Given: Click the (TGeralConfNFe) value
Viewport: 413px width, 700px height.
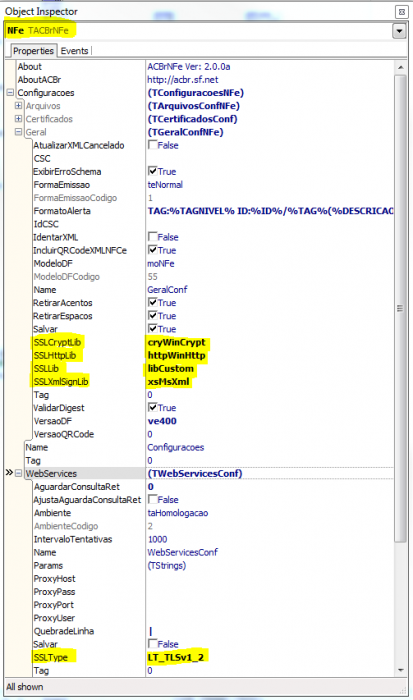Looking at the screenshot, I should click(x=185, y=132).
